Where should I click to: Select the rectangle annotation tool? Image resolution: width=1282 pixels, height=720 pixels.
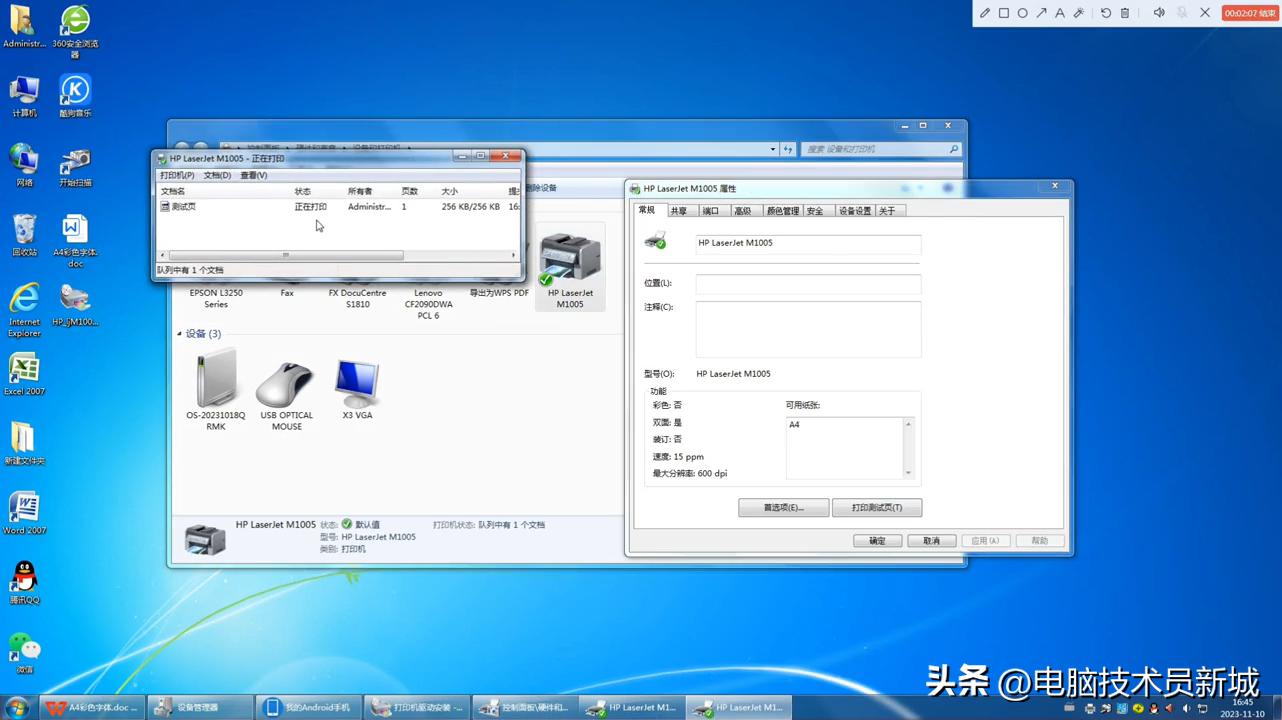pyautogui.click(x=1004, y=13)
